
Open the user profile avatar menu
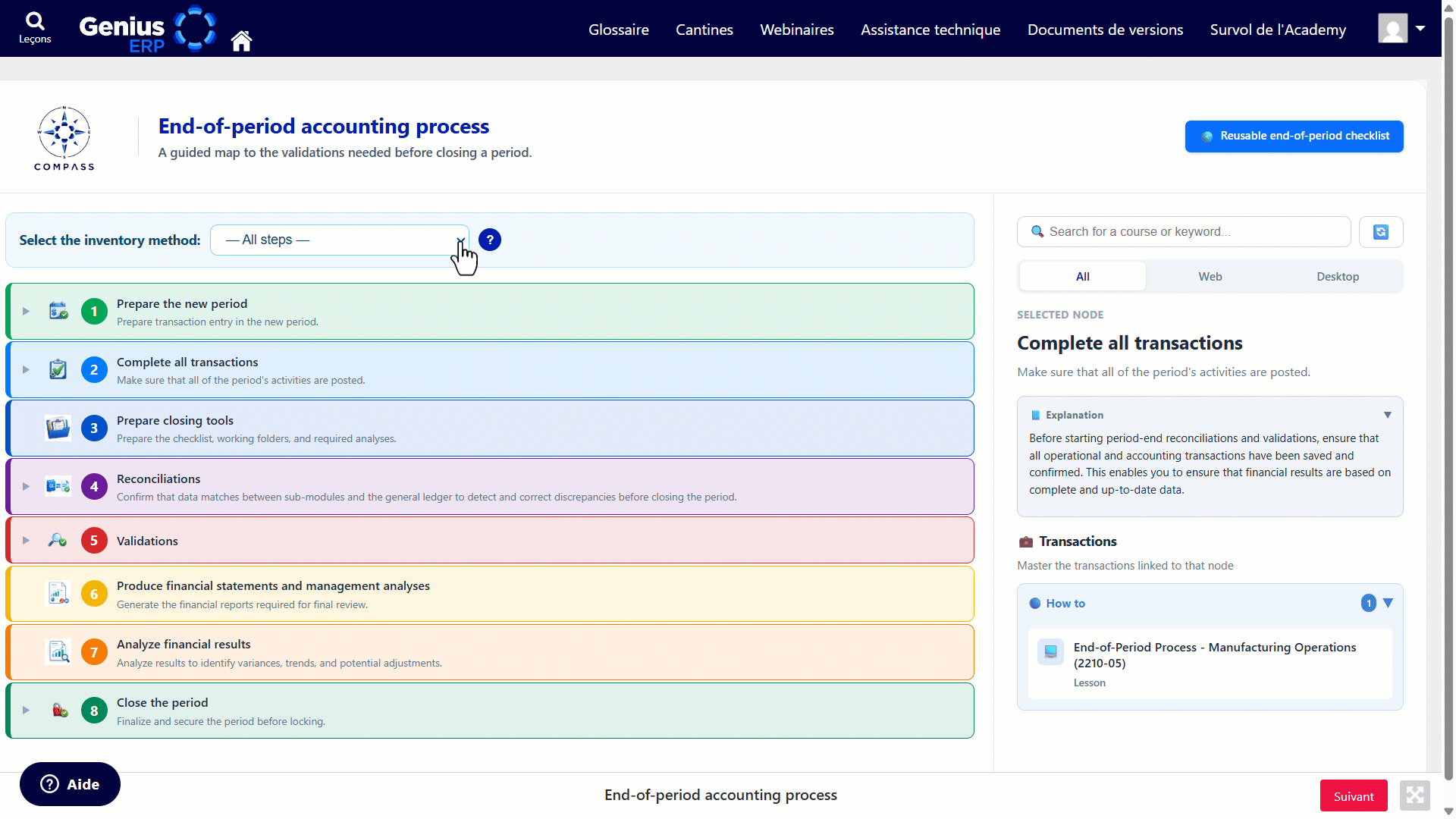1401,29
